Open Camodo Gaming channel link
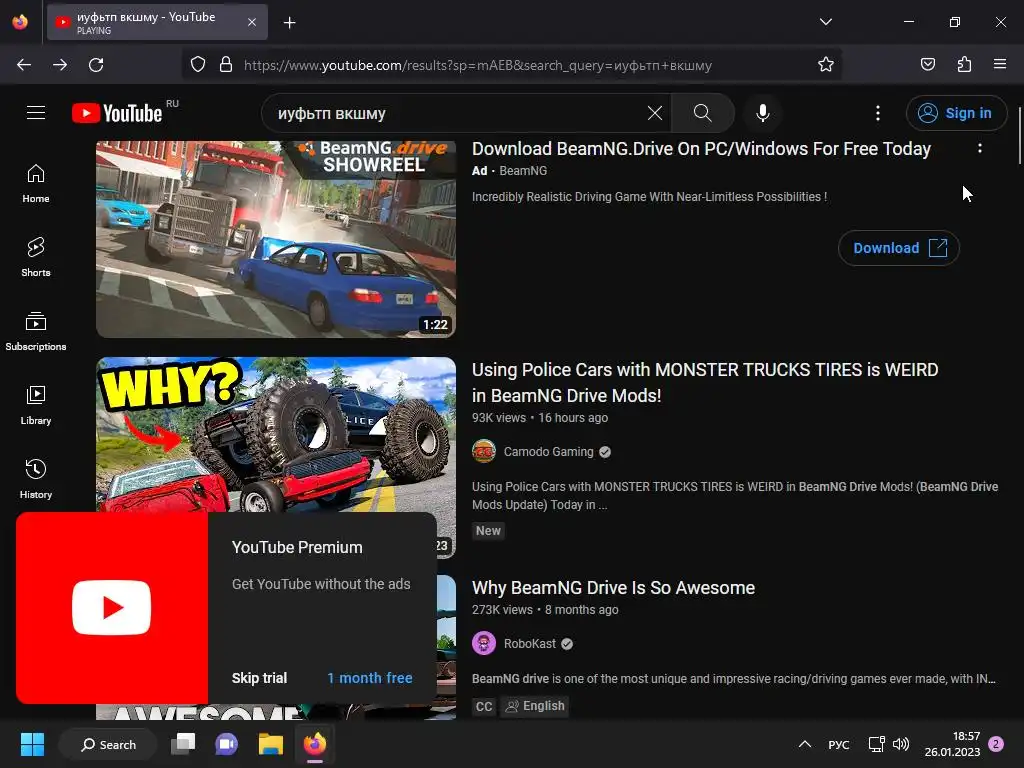 point(549,452)
